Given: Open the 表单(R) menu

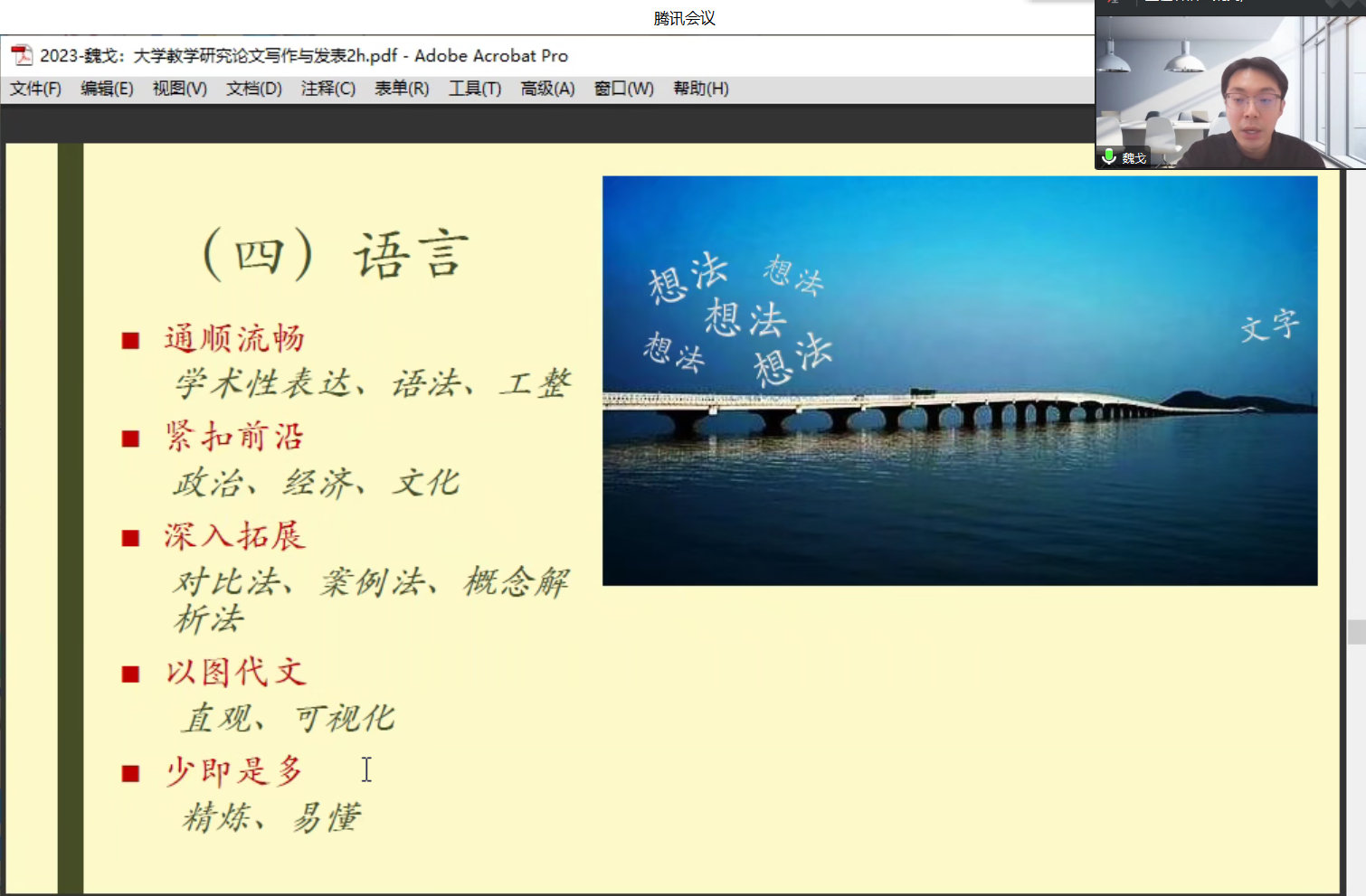Looking at the screenshot, I should 402,89.
